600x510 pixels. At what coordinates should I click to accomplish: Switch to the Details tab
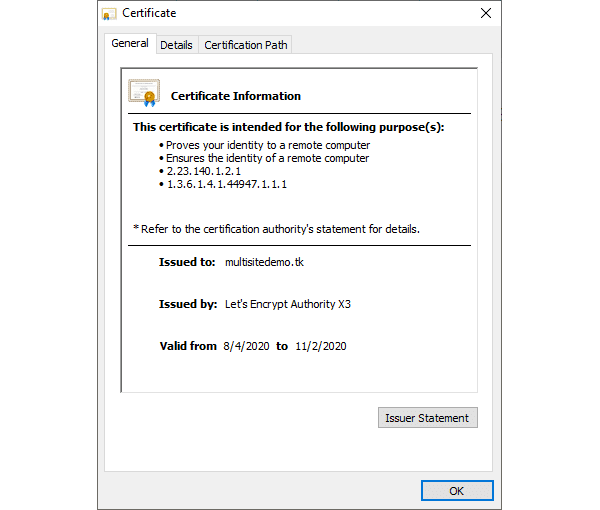(x=176, y=45)
